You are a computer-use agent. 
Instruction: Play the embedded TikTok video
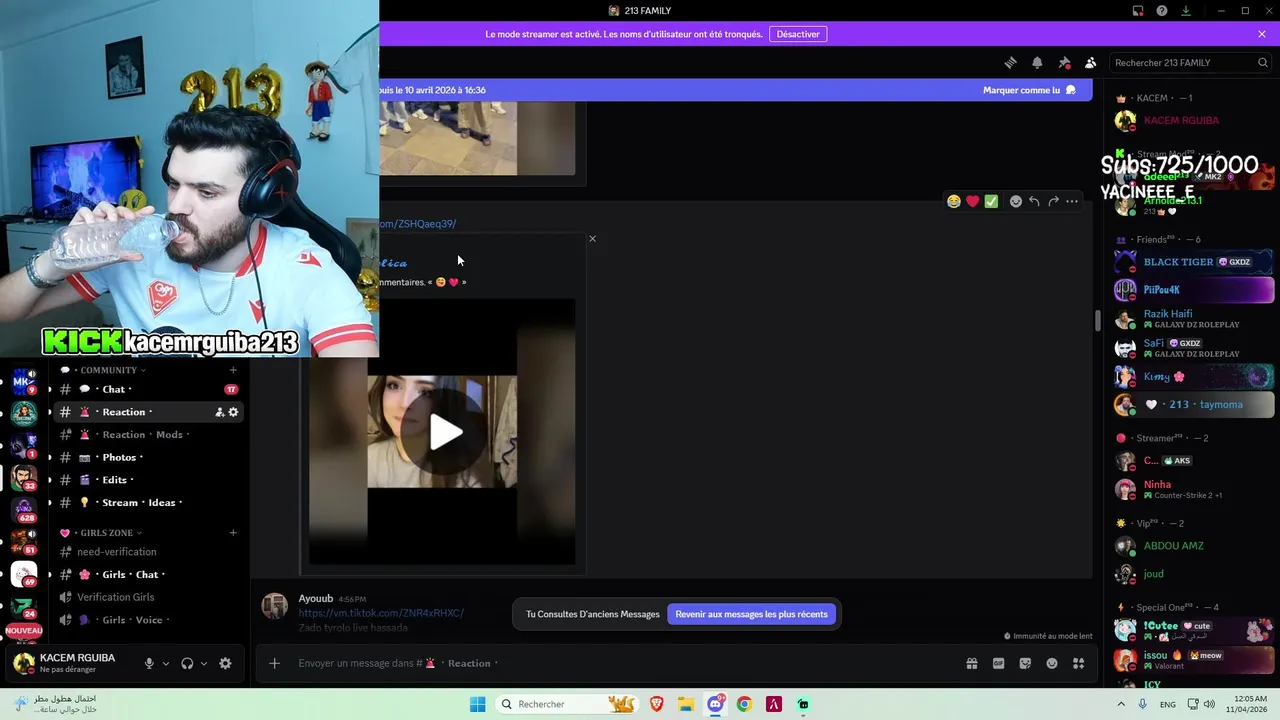click(443, 432)
